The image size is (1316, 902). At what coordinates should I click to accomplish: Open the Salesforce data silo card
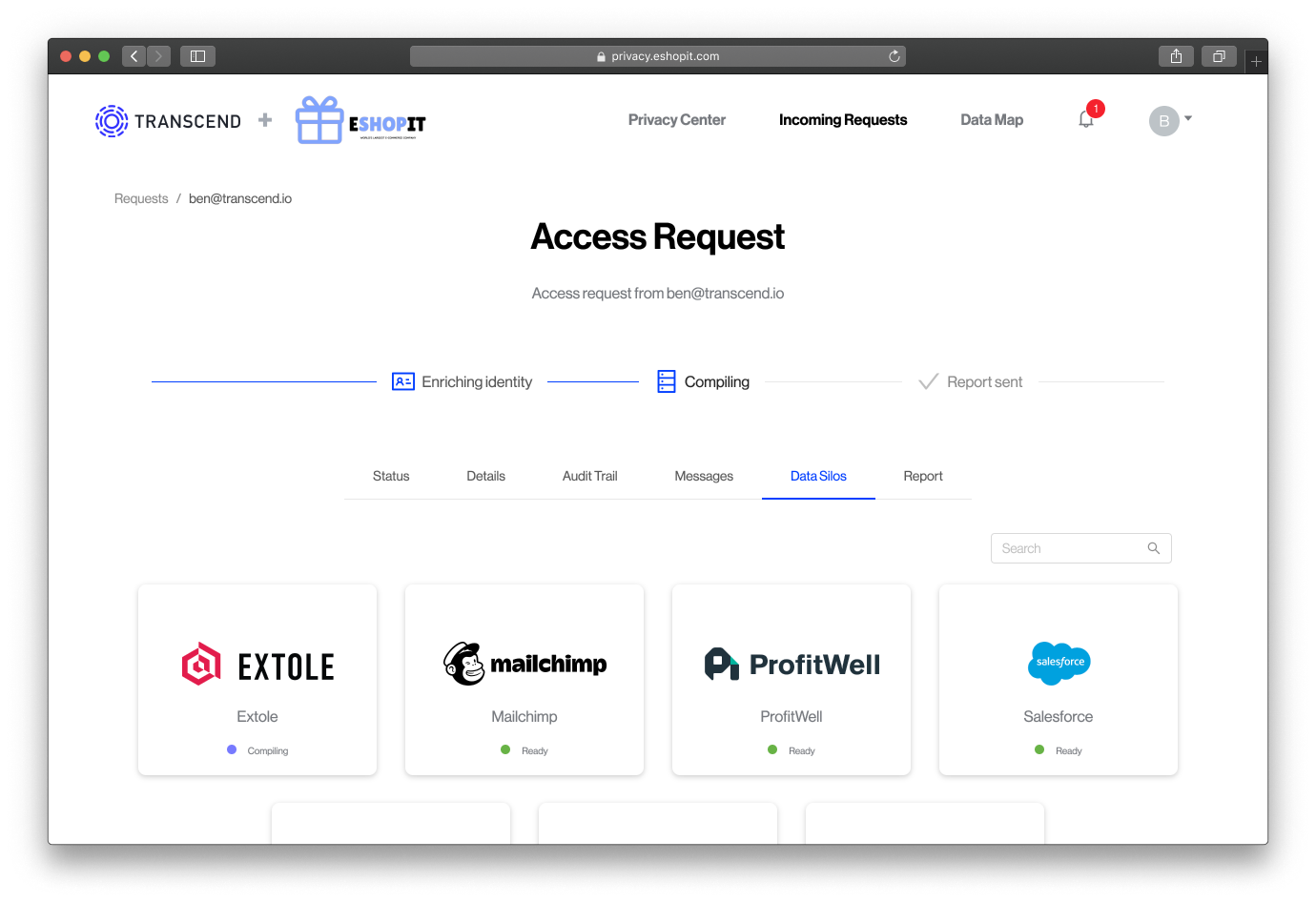(1059, 680)
